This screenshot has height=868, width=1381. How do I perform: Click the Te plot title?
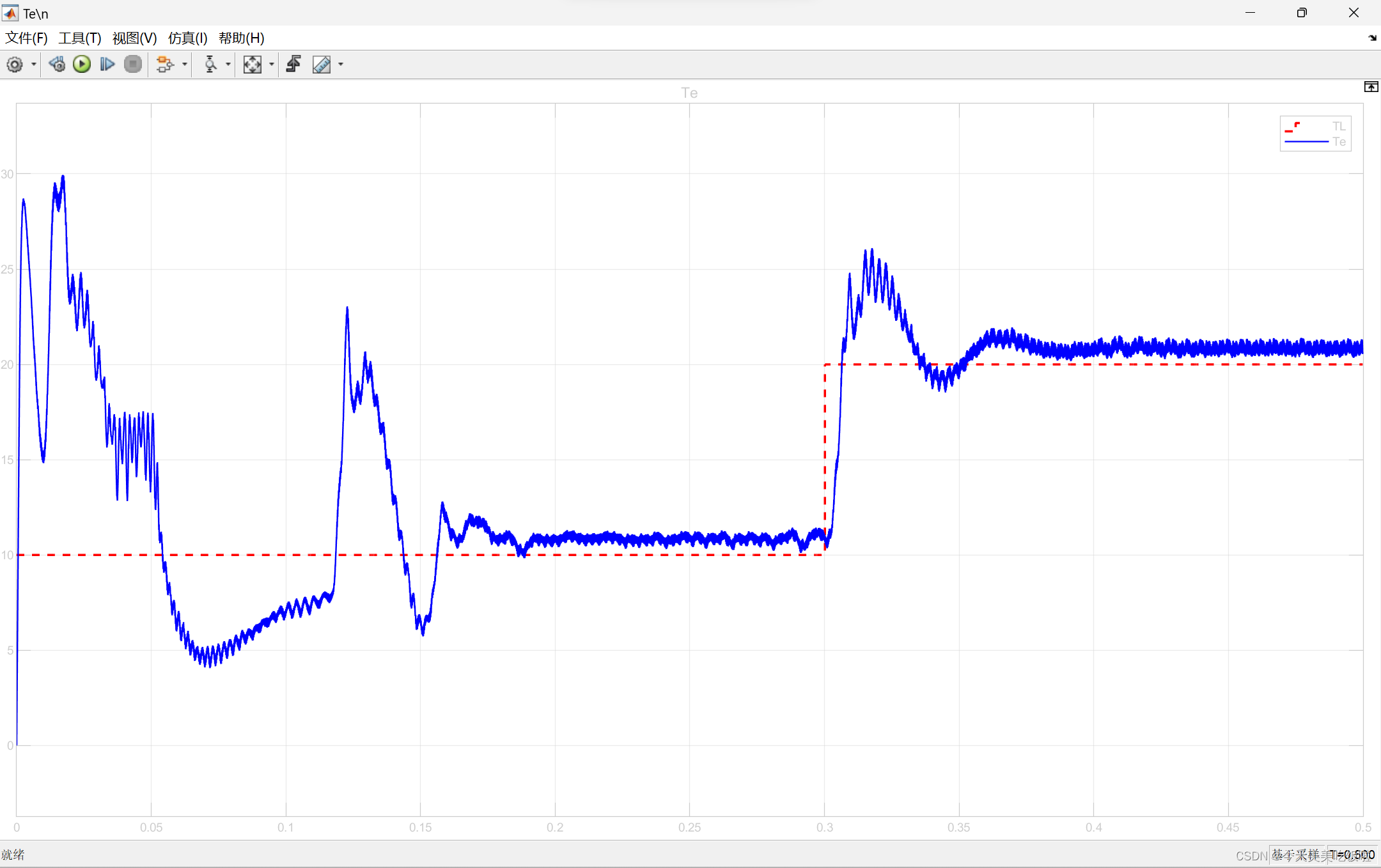689,93
